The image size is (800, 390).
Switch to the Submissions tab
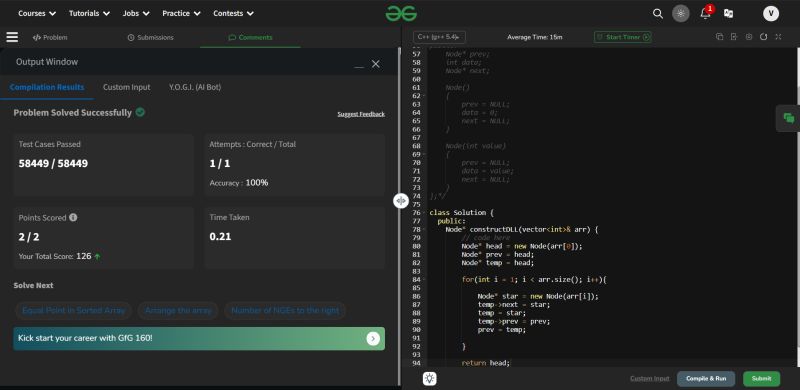(x=151, y=37)
